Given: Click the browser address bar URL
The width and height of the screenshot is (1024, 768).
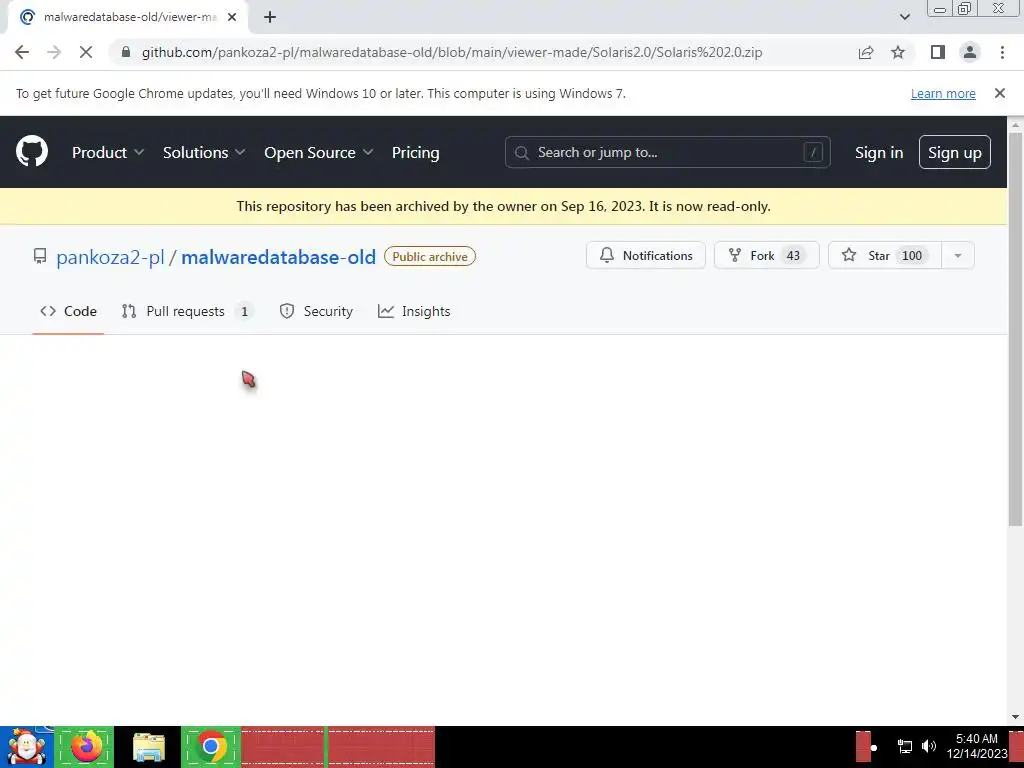Looking at the screenshot, I should (x=452, y=52).
